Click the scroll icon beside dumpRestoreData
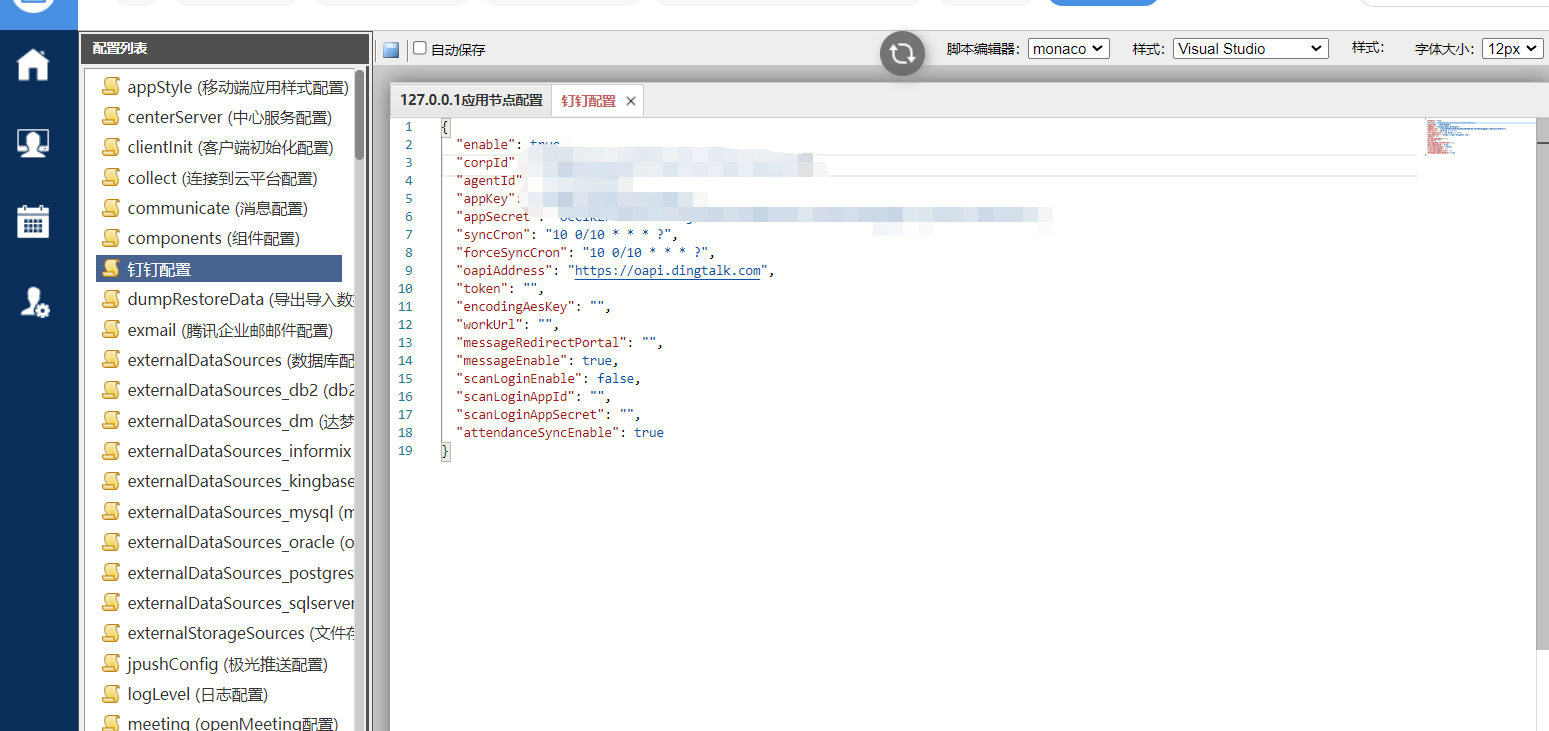This screenshot has height=731, width=1549. pyautogui.click(x=111, y=299)
